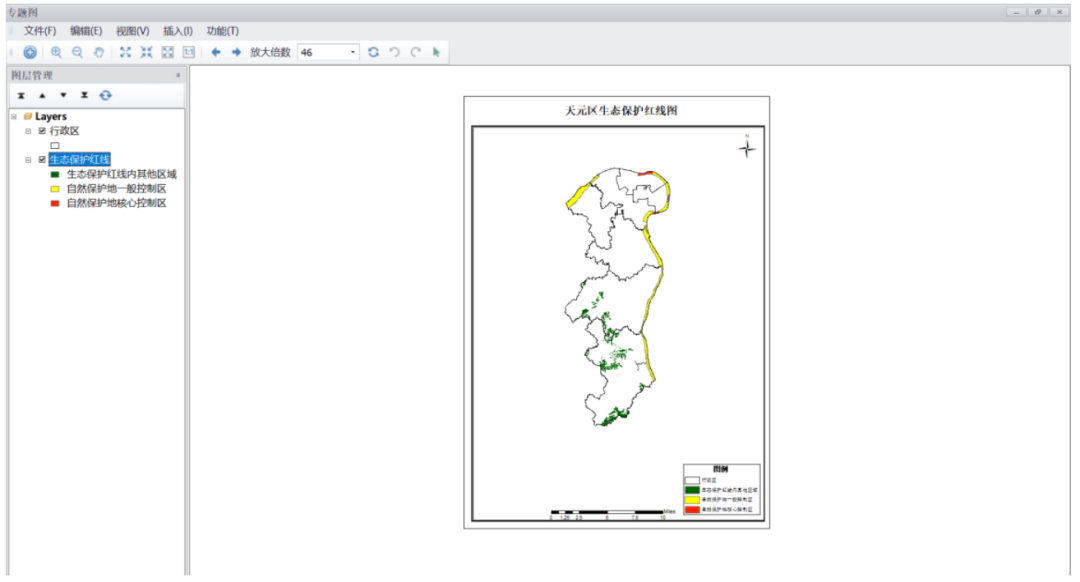The image size is (1080, 582).
Task: Select the green pointer select tool
Action: click(436, 52)
